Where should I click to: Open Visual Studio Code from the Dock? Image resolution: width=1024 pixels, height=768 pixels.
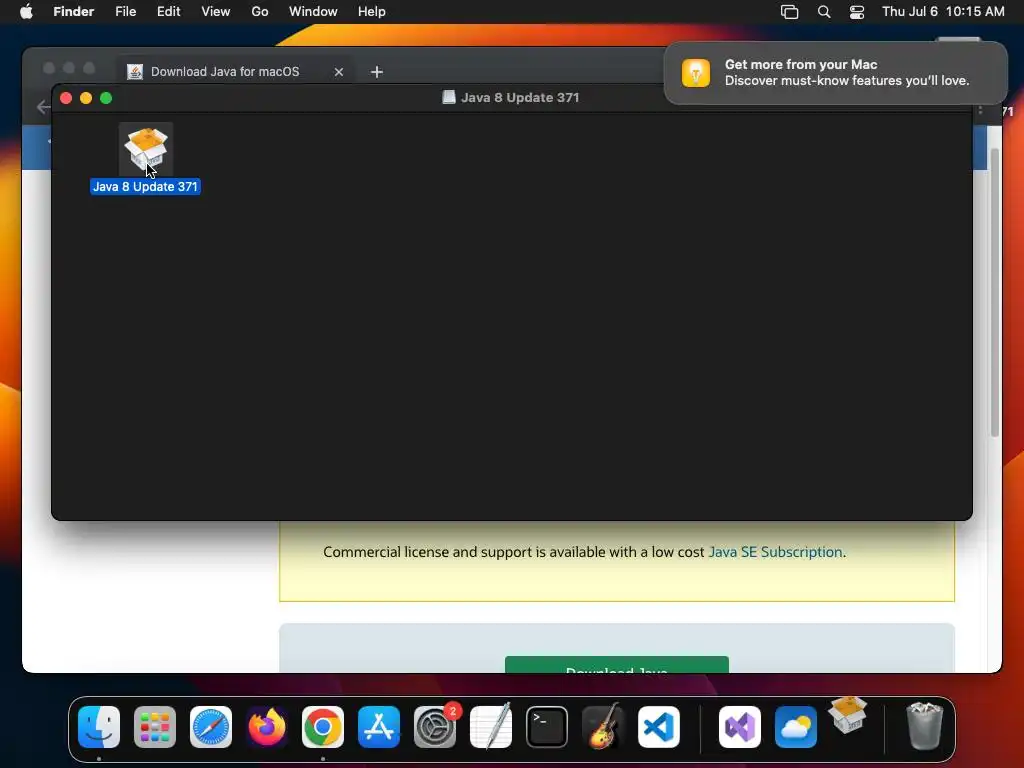(659, 727)
